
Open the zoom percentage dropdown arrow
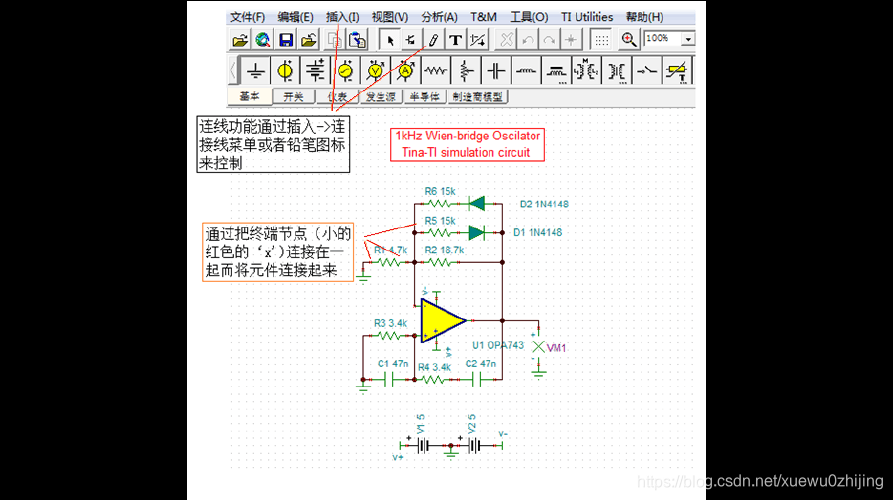688,39
